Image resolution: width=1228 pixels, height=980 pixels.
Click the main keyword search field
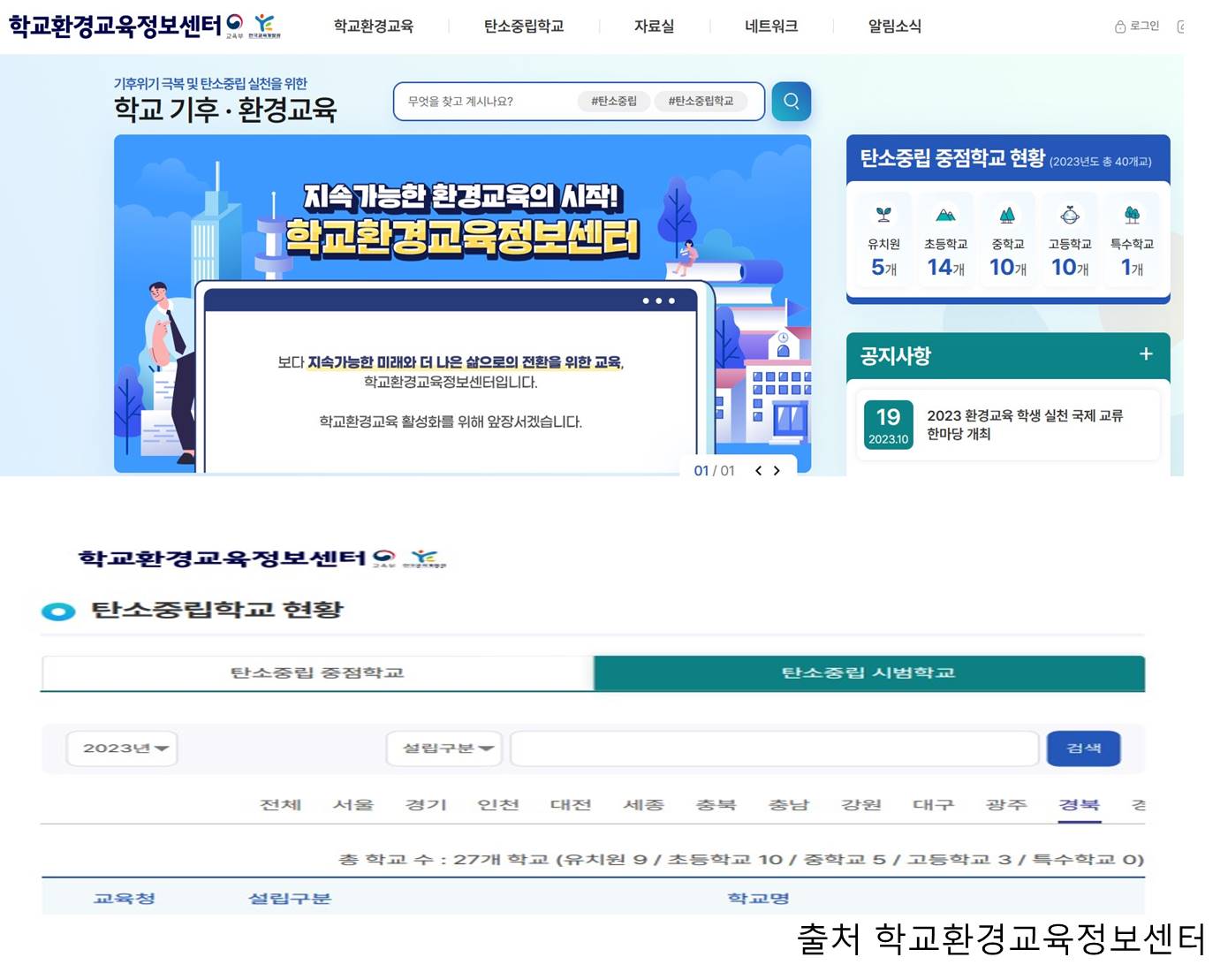pos(486,102)
